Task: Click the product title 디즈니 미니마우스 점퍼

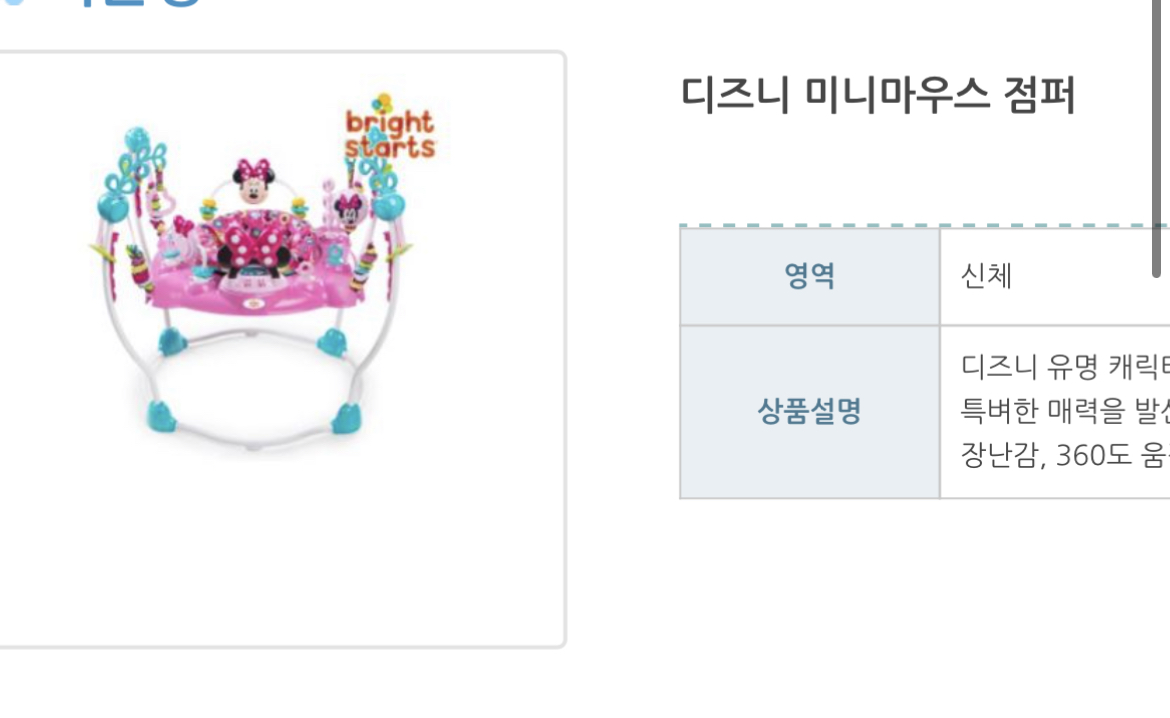Action: 878,95
